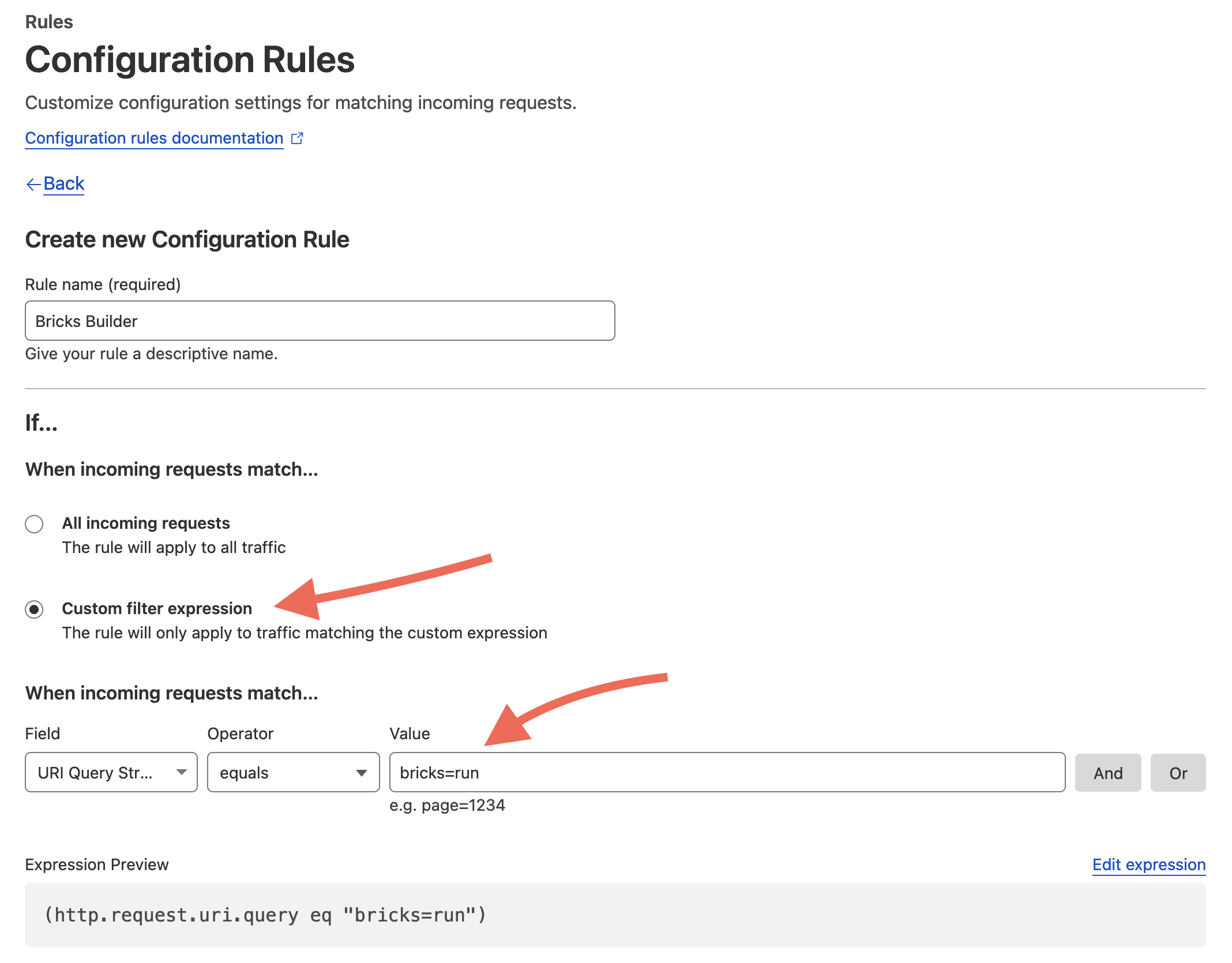Click the Configuration Rules page title
The image size is (1232, 963).
point(190,60)
